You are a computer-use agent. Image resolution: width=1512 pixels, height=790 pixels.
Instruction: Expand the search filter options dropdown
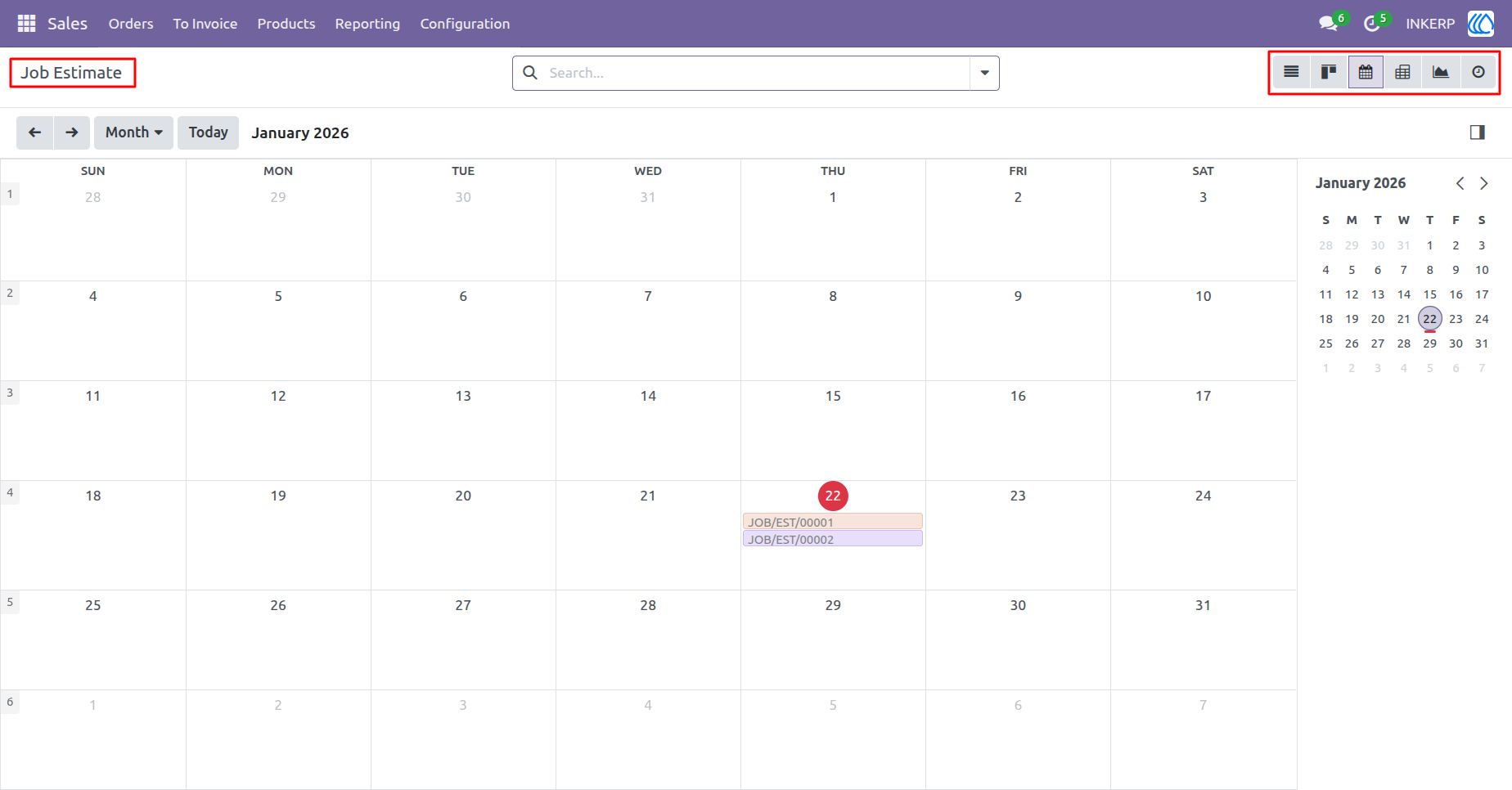(984, 73)
